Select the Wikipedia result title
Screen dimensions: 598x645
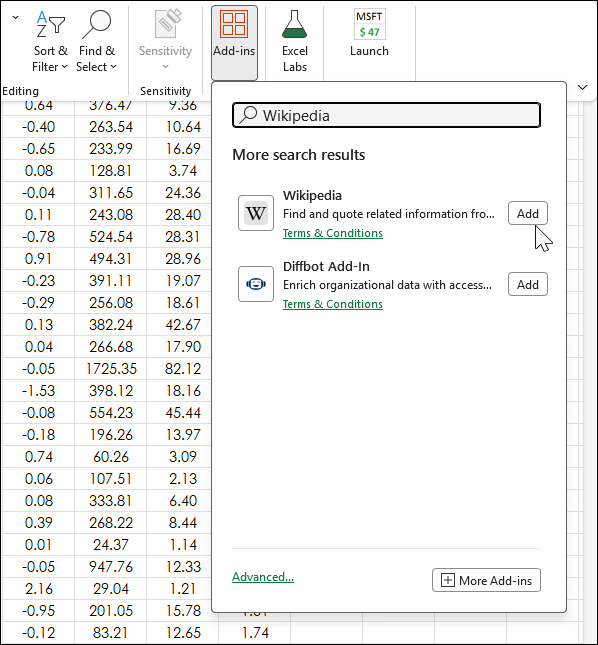tap(312, 195)
